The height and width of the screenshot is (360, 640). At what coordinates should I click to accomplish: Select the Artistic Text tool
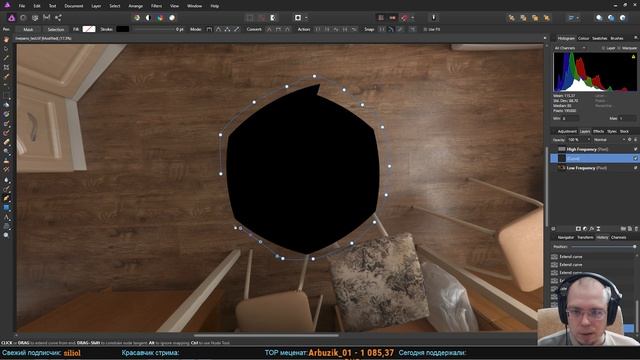(6, 217)
